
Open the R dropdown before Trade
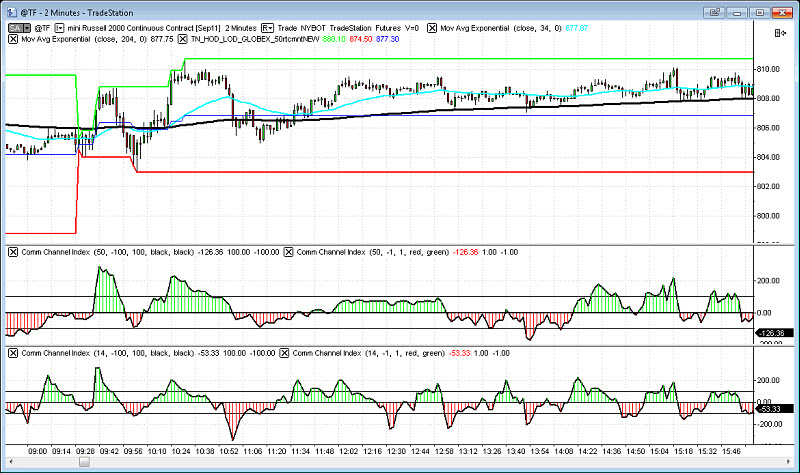[x=267, y=28]
